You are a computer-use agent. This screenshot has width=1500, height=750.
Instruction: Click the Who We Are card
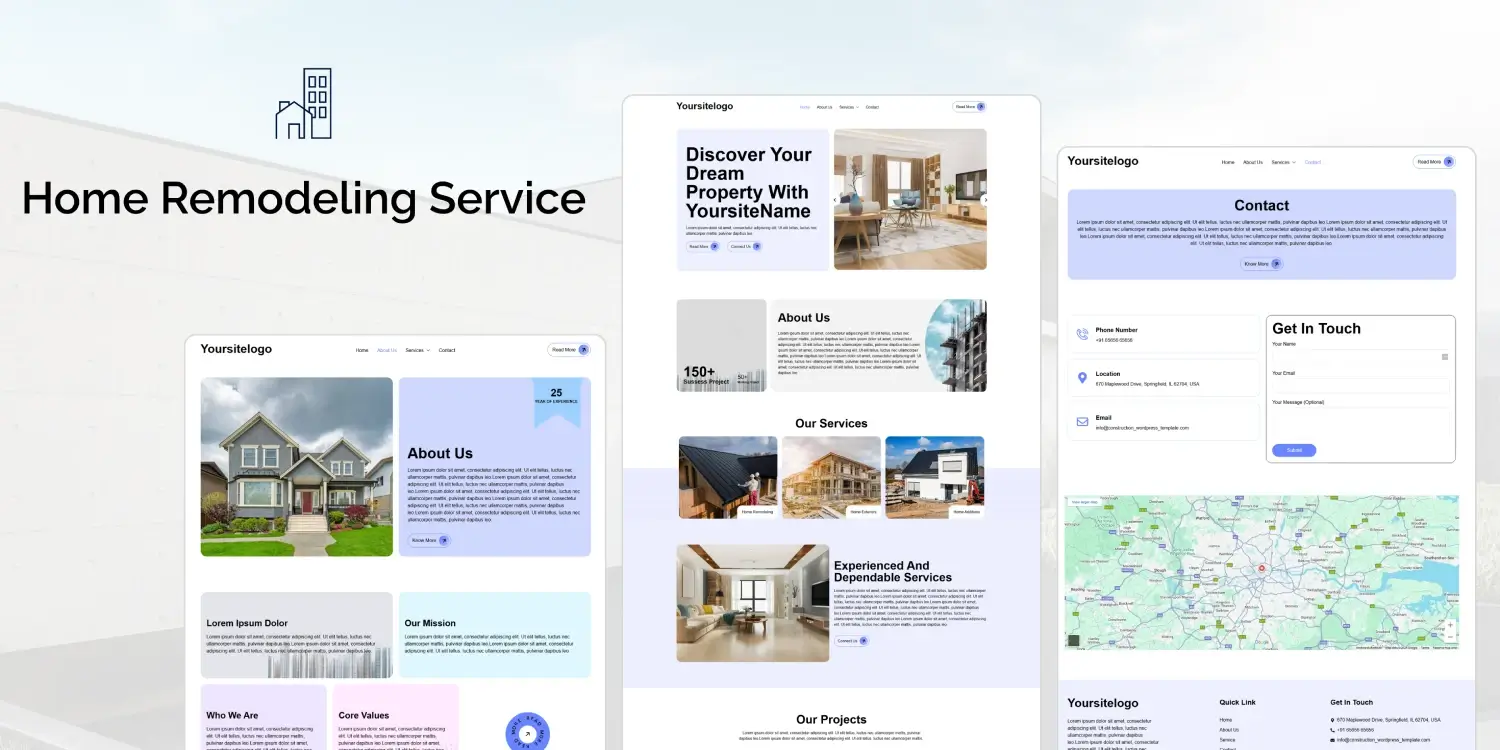pos(264,717)
